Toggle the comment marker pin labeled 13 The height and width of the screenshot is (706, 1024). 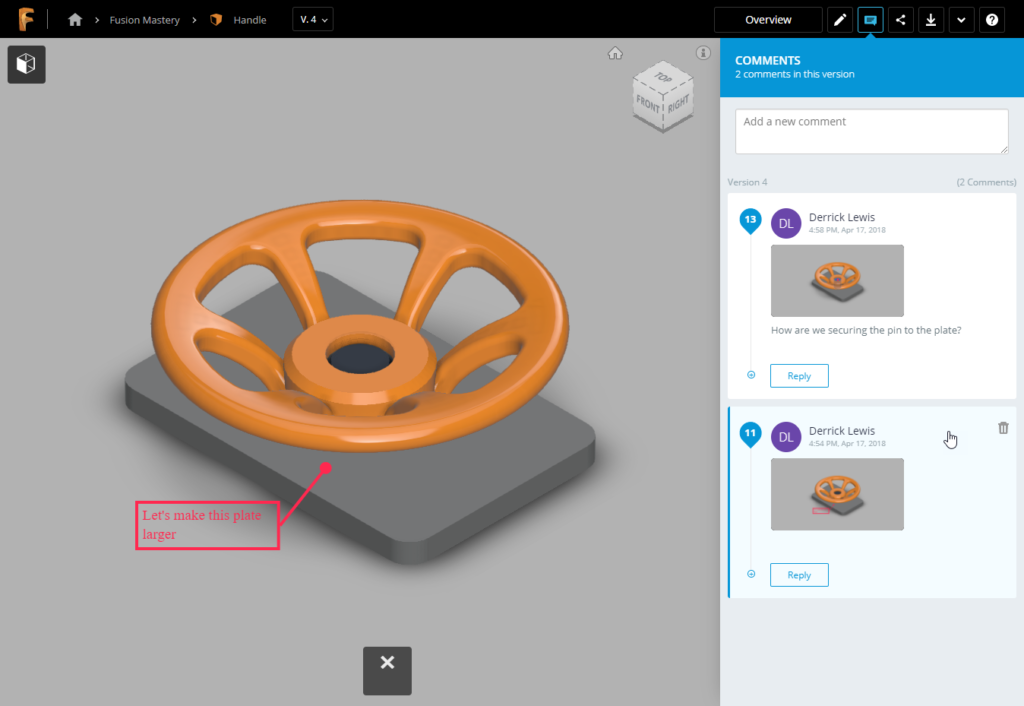click(x=750, y=219)
